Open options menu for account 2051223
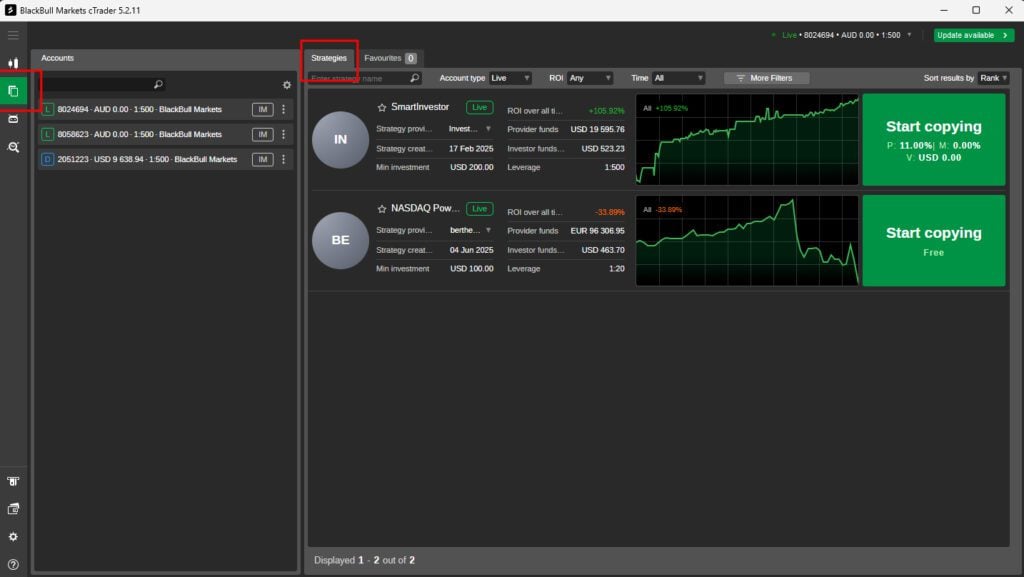The image size is (1024, 577). coord(283,159)
